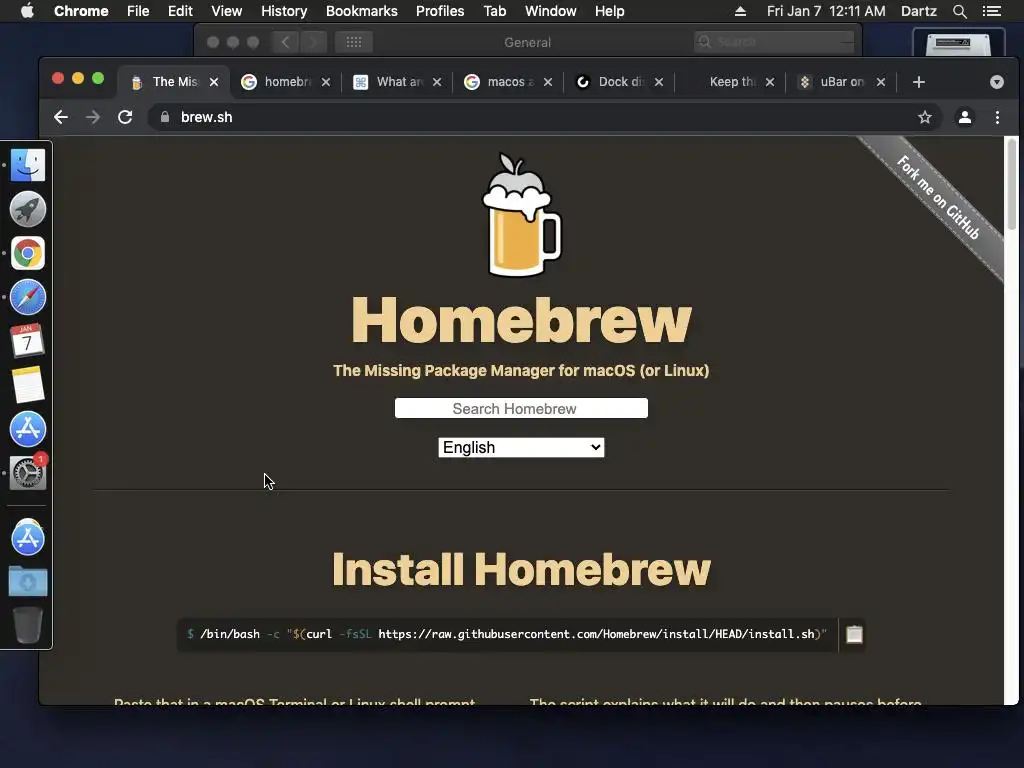Close the 'What ar' tab
The width and height of the screenshot is (1024, 768).
pyautogui.click(x=437, y=82)
